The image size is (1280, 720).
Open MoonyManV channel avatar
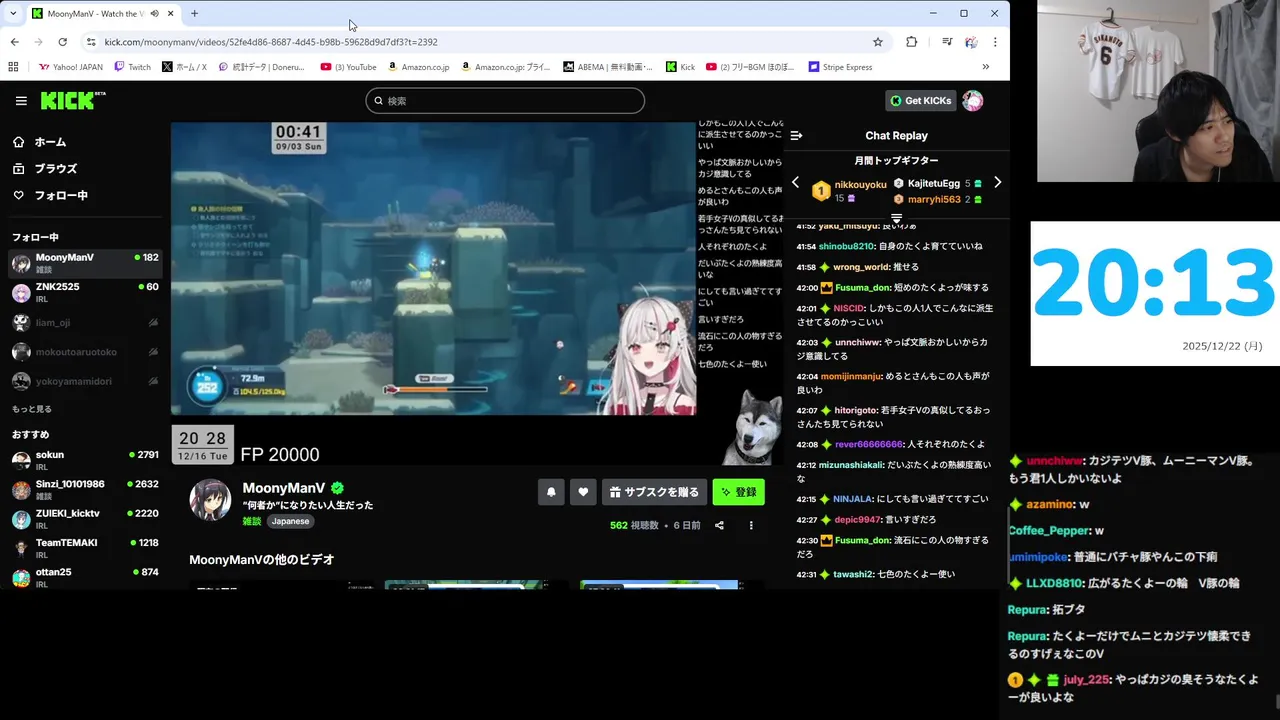coord(211,500)
